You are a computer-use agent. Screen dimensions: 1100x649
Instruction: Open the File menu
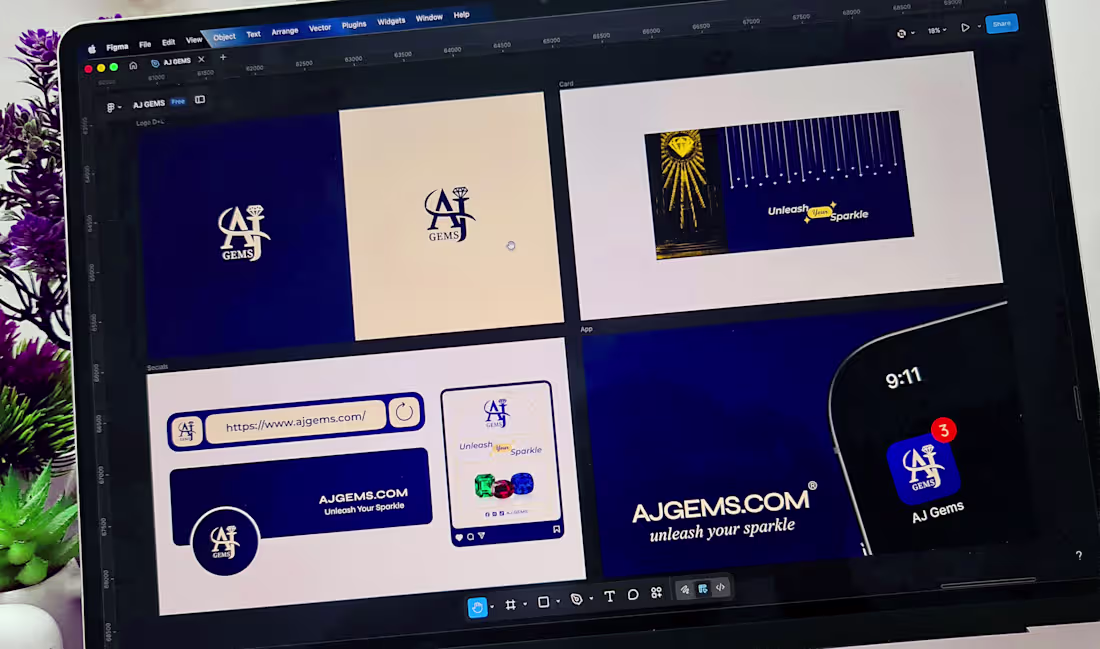(145, 44)
